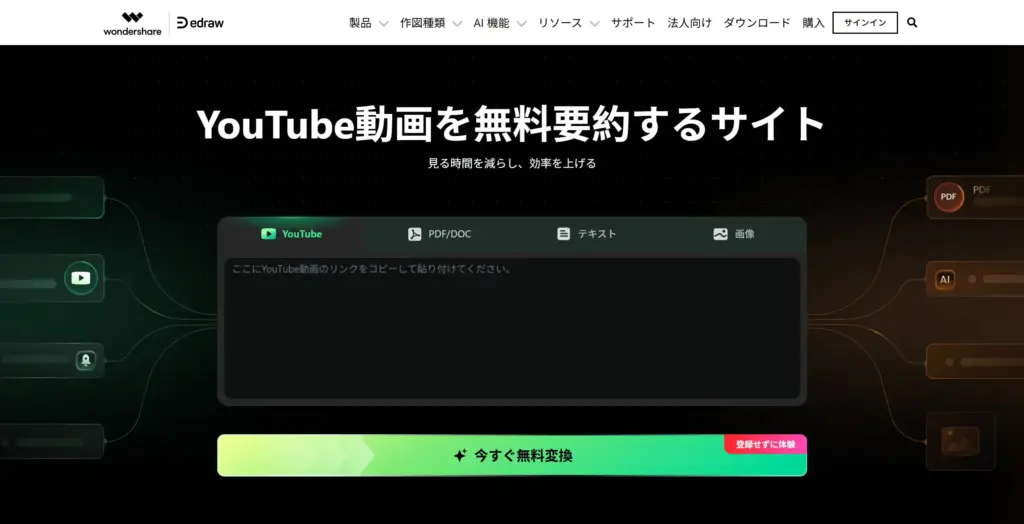Screen dimensions: 1024x524
Task: Switch to the 画像 tab
Action: [x=733, y=234]
